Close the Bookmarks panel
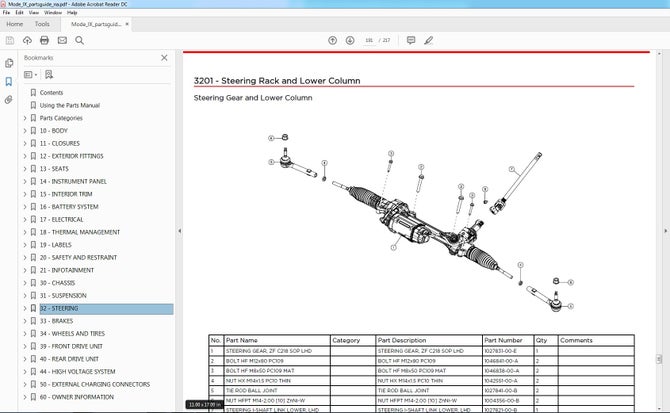Image resolution: width=670 pixels, height=413 pixels. pyautogui.click(x=165, y=58)
